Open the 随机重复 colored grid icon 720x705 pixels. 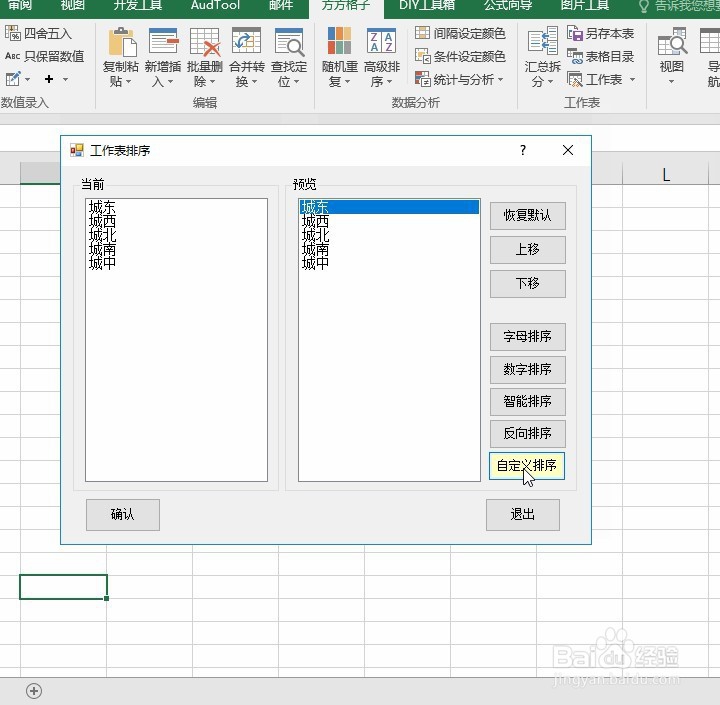(339, 40)
